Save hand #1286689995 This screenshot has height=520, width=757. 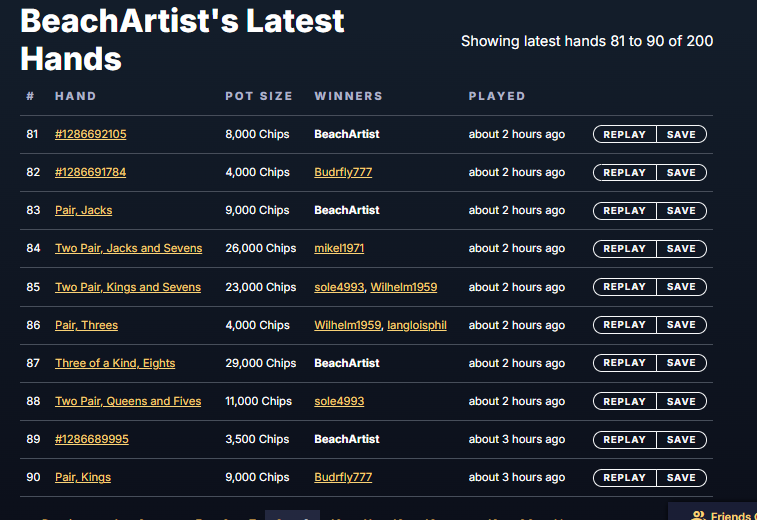[x=681, y=439]
